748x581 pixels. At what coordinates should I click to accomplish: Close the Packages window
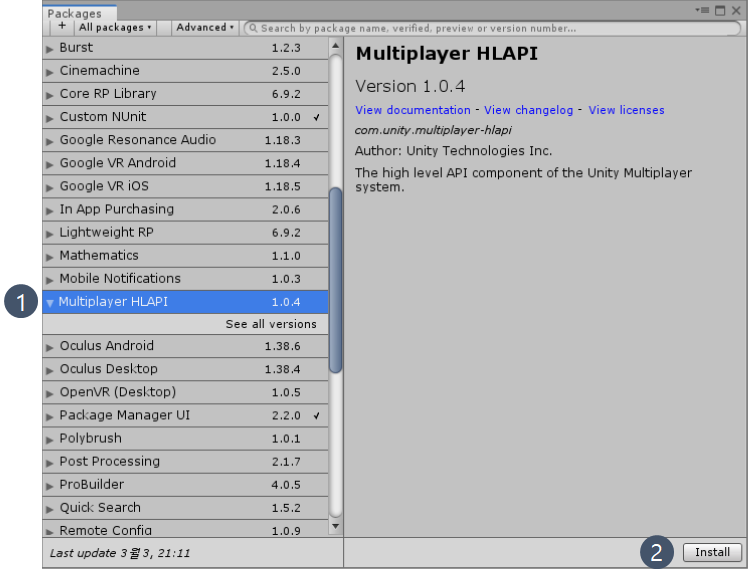[736, 10]
